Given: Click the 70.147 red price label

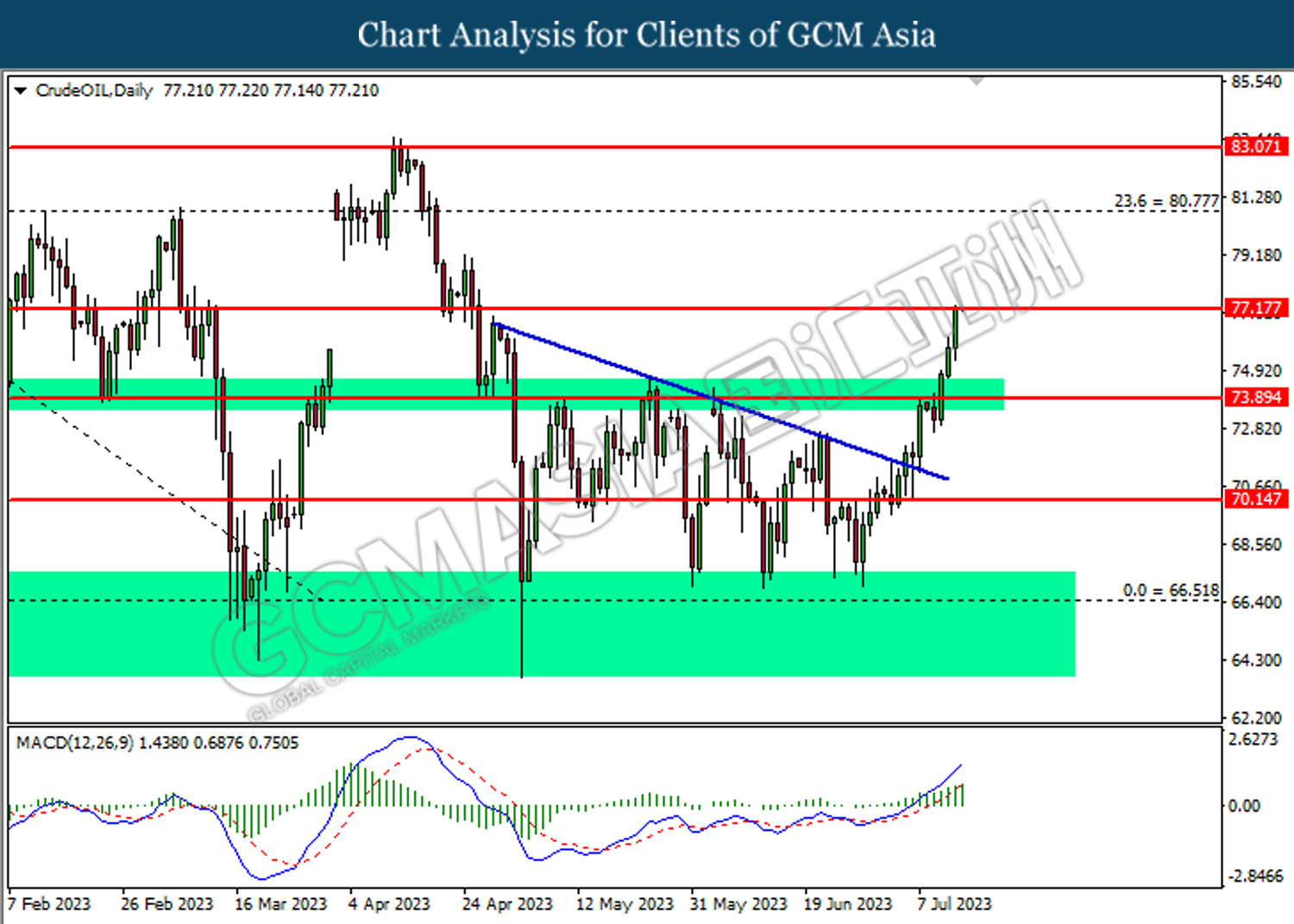Looking at the screenshot, I should [x=1256, y=499].
